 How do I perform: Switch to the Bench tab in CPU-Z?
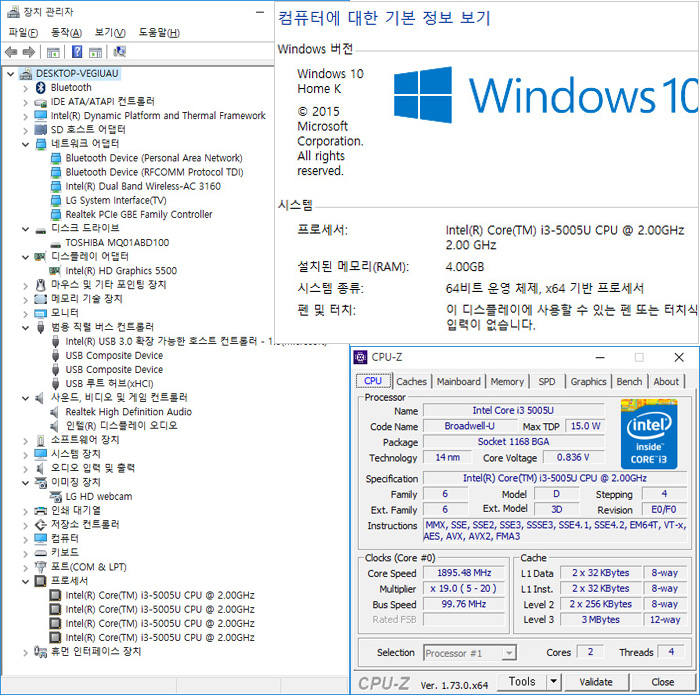point(629,381)
